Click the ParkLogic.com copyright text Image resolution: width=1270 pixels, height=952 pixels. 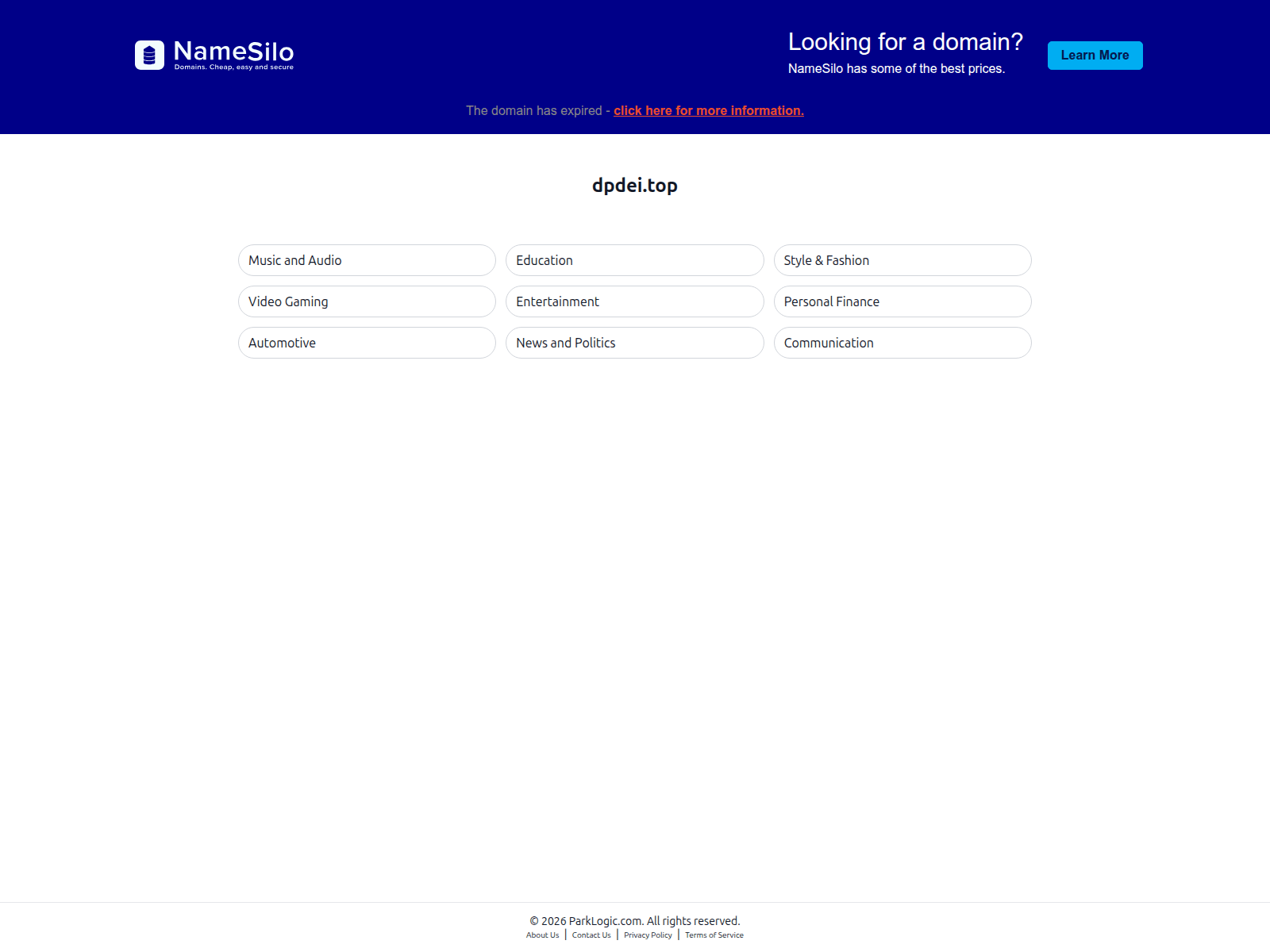[635, 921]
